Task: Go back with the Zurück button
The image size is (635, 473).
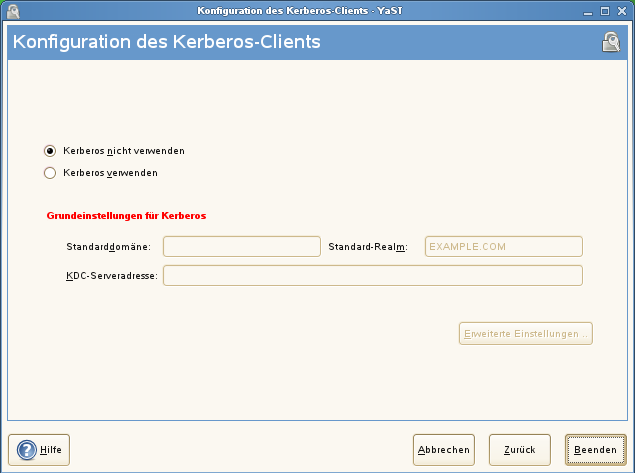Action: click(x=519, y=450)
